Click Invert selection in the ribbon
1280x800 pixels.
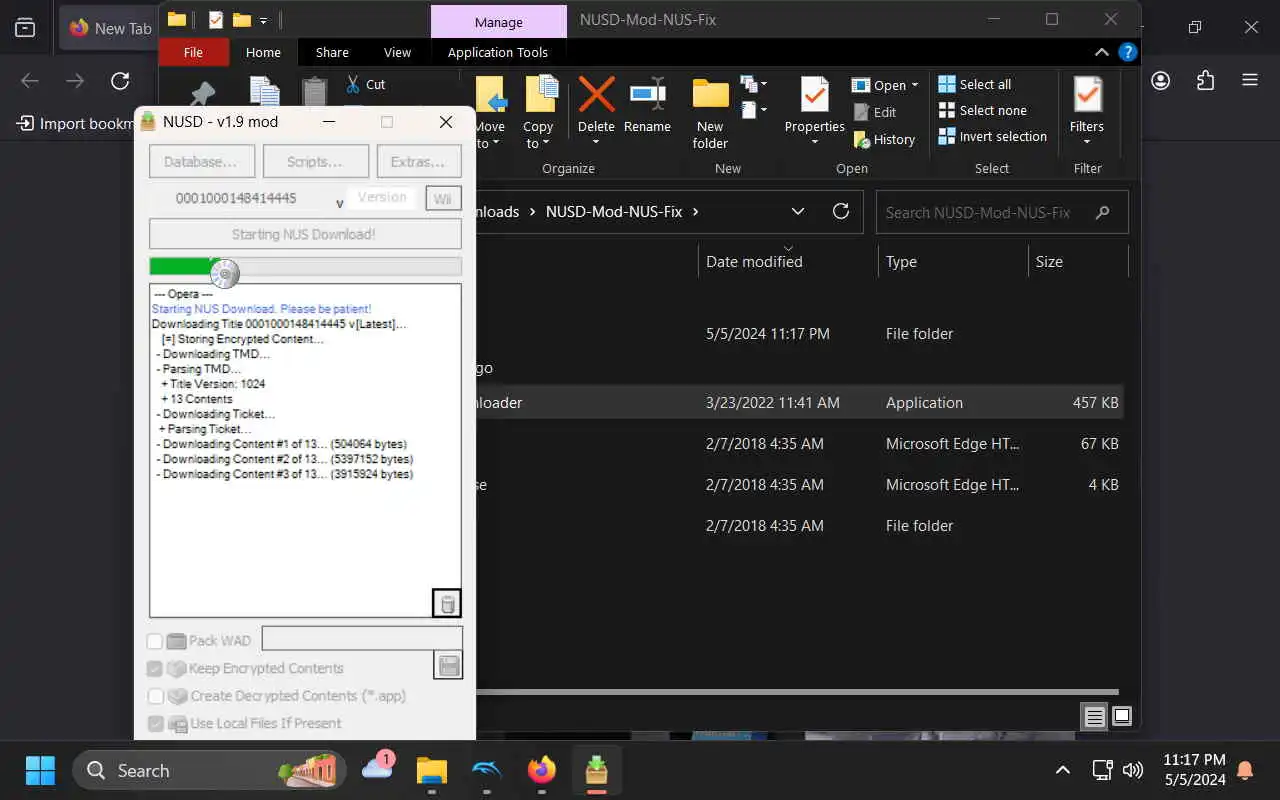[993, 136]
